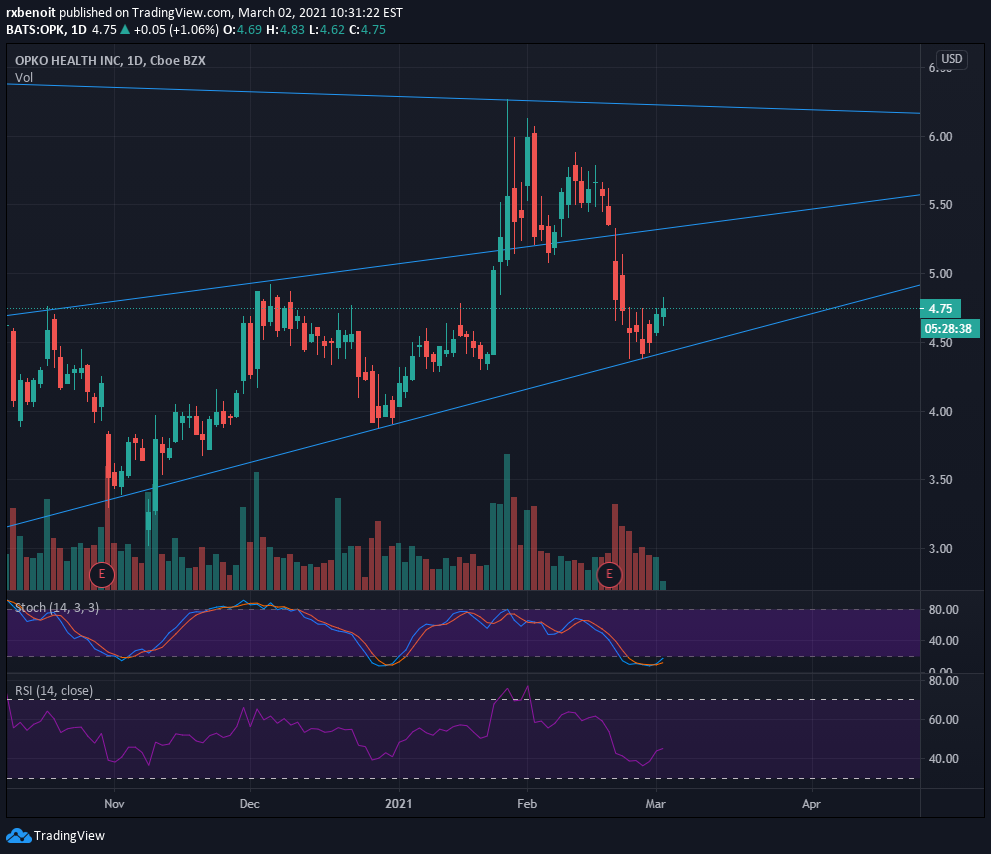Screen dimensions: 991x854
Task: Click the 5.50 price axis label
Action: [940, 205]
